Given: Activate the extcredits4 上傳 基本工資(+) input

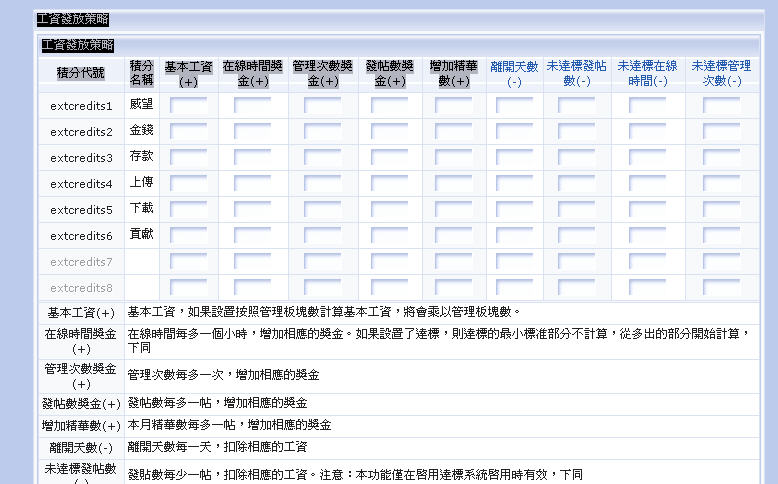Looking at the screenshot, I should point(189,184).
